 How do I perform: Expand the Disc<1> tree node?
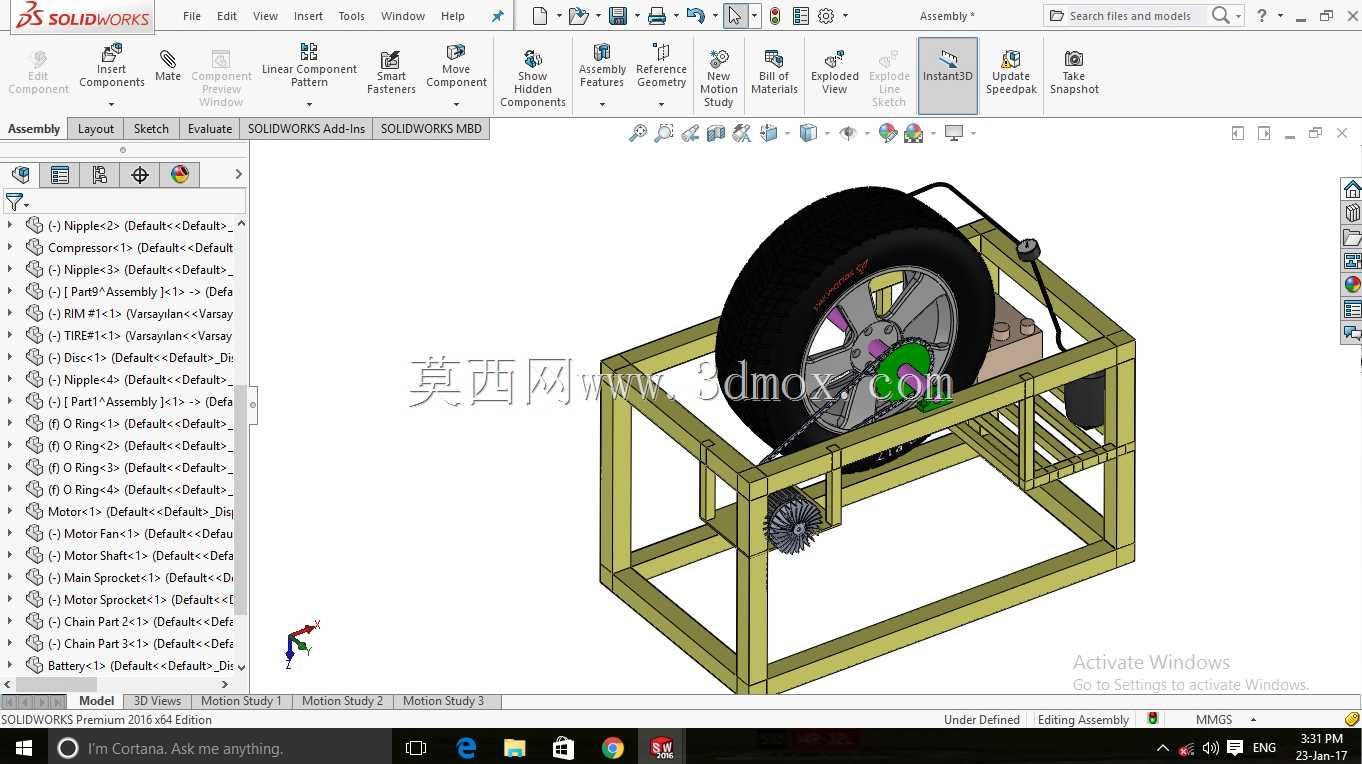pos(10,357)
